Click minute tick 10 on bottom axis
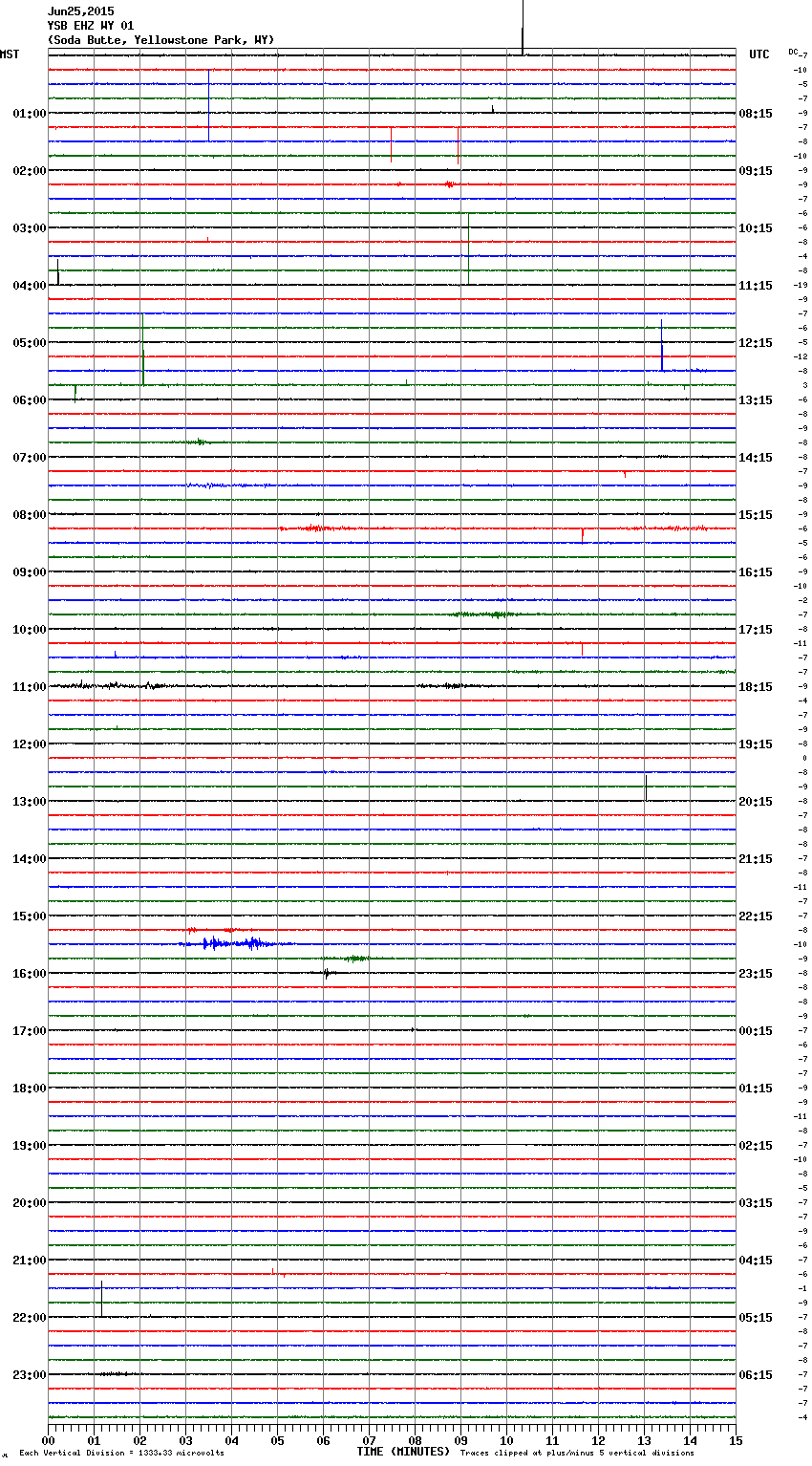Image resolution: width=812 pixels, height=1466 pixels. (506, 1440)
